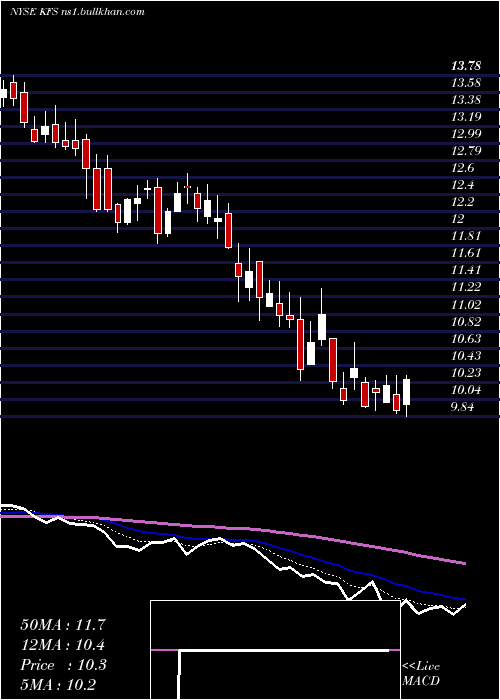Click the 11.61 price axis label
This screenshot has width=500, height=700.
pyautogui.click(x=466, y=253)
